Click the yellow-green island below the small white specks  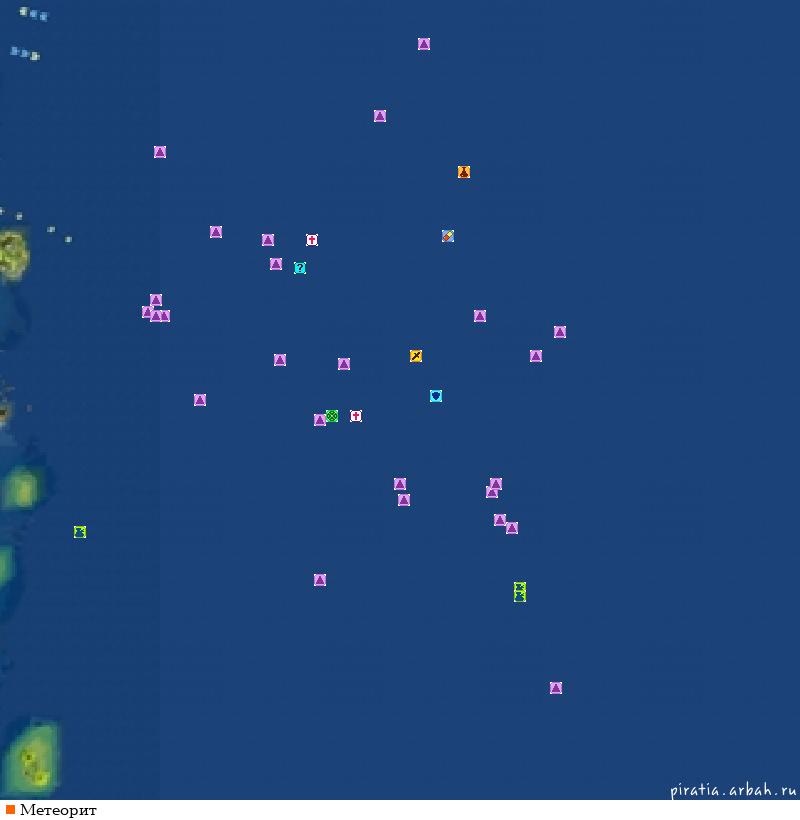(14, 256)
